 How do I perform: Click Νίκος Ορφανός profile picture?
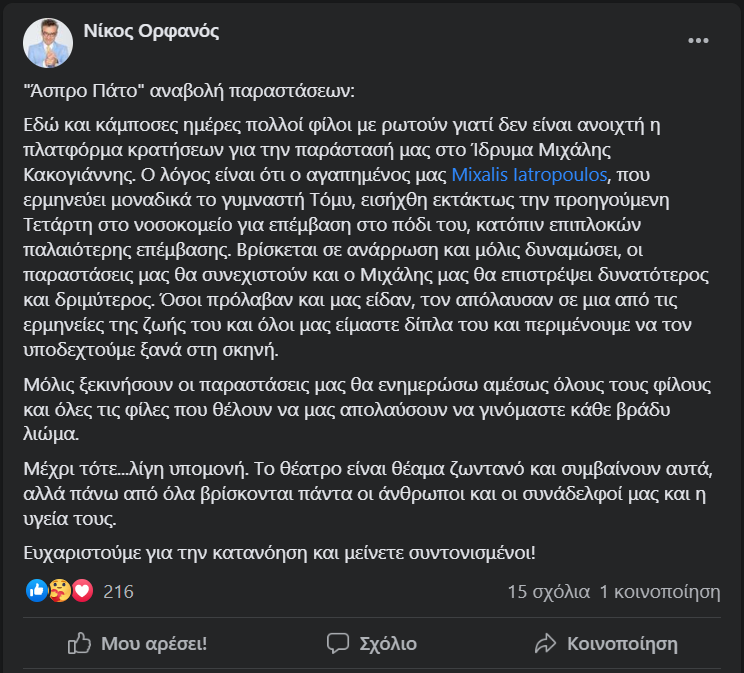(48, 43)
